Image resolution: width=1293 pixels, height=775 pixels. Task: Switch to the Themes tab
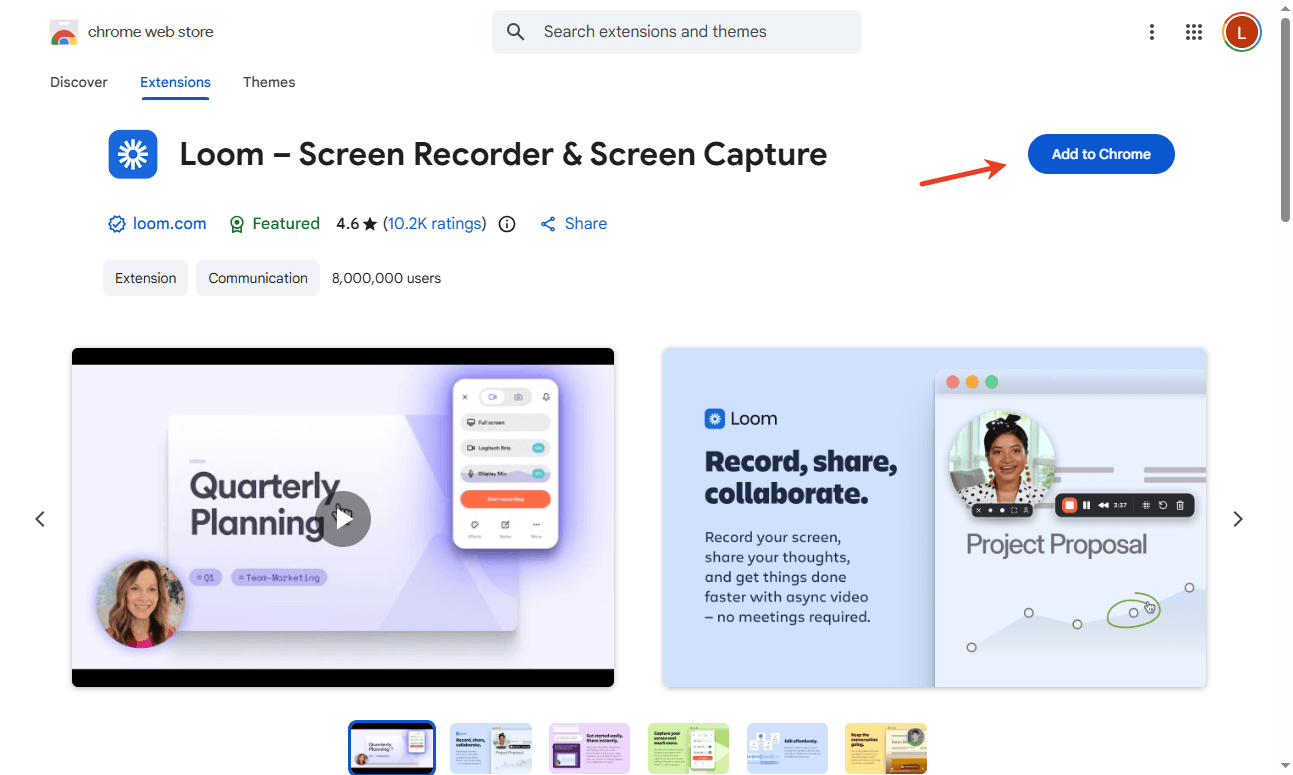point(269,82)
